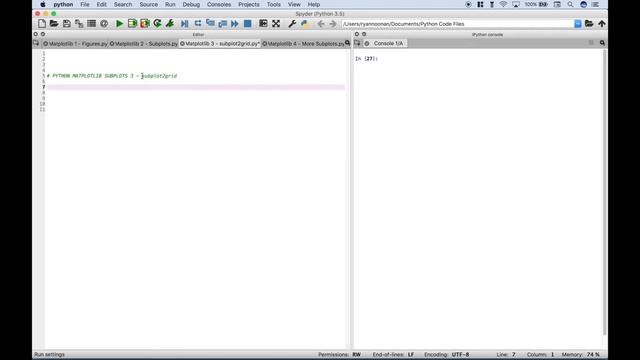Open the Run menu
Screen dimensions: 640x360
(170, 4)
